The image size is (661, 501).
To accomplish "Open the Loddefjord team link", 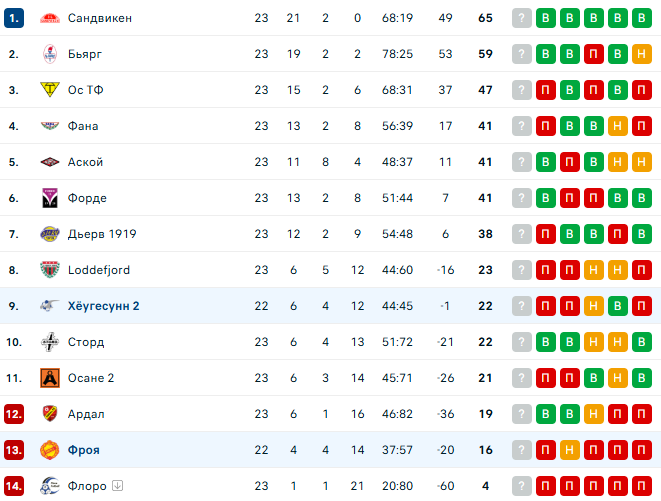I will (99, 270).
